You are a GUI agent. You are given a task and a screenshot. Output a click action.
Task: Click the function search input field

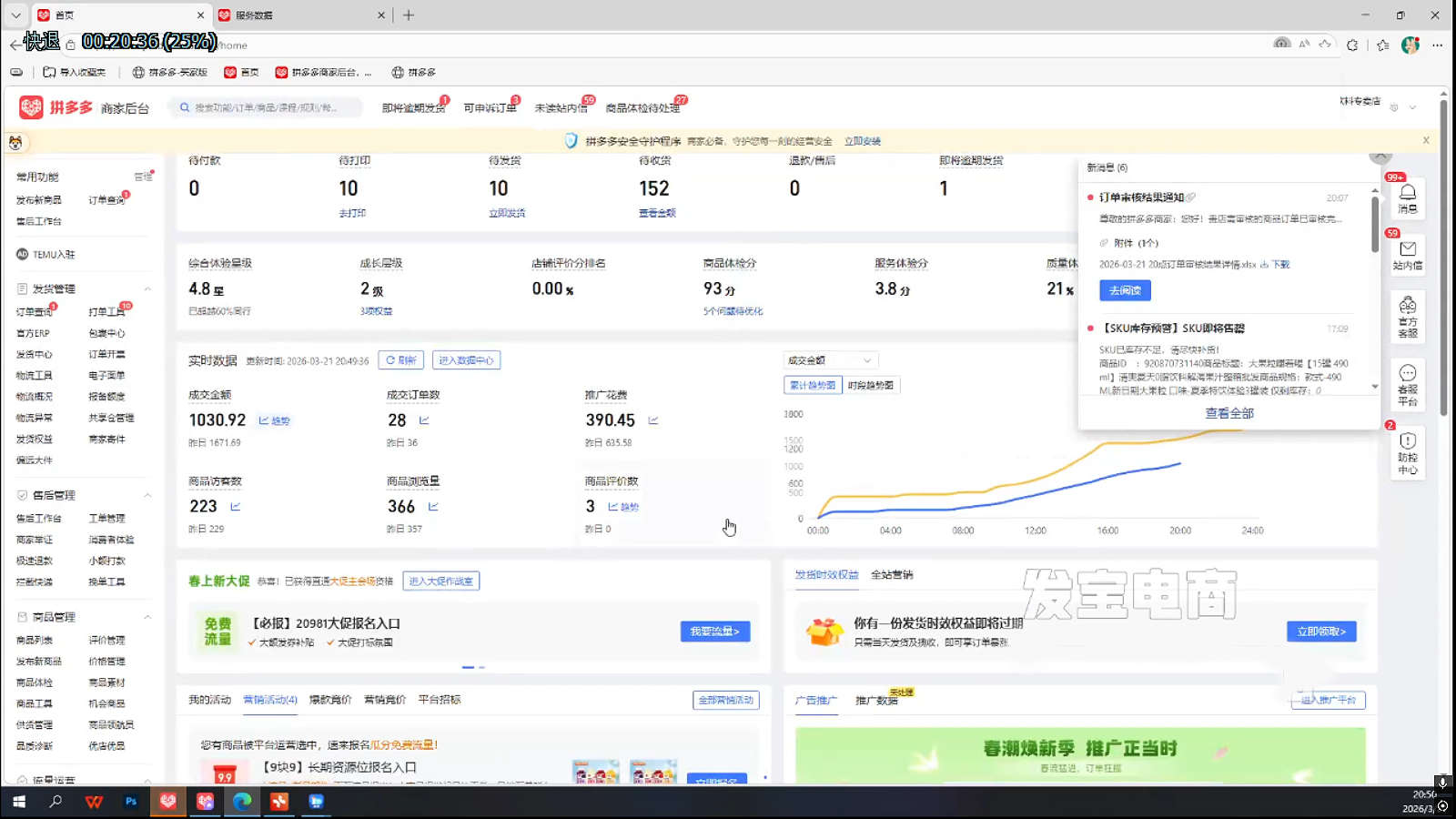266,107
